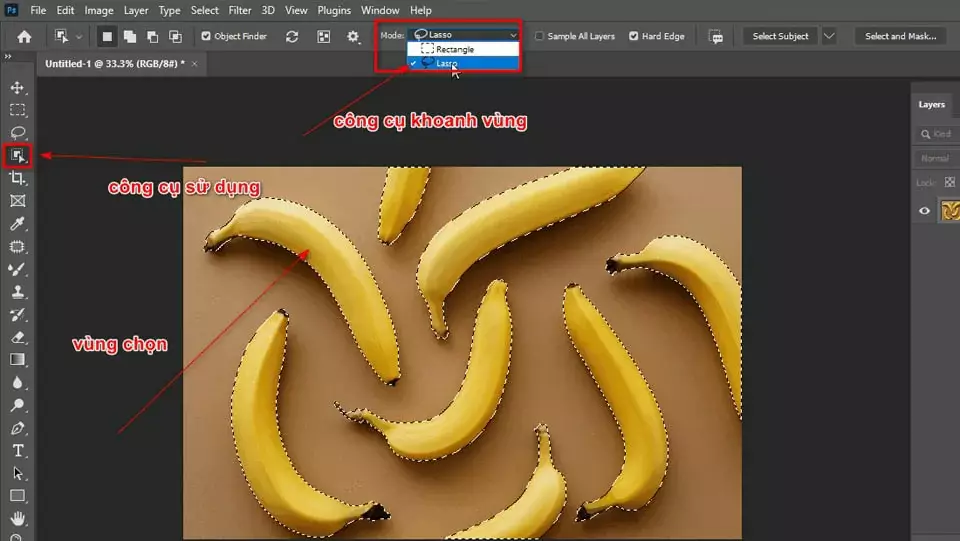Image resolution: width=960 pixels, height=541 pixels.
Task: Select the Path Selection tool
Action: pyautogui.click(x=17, y=473)
